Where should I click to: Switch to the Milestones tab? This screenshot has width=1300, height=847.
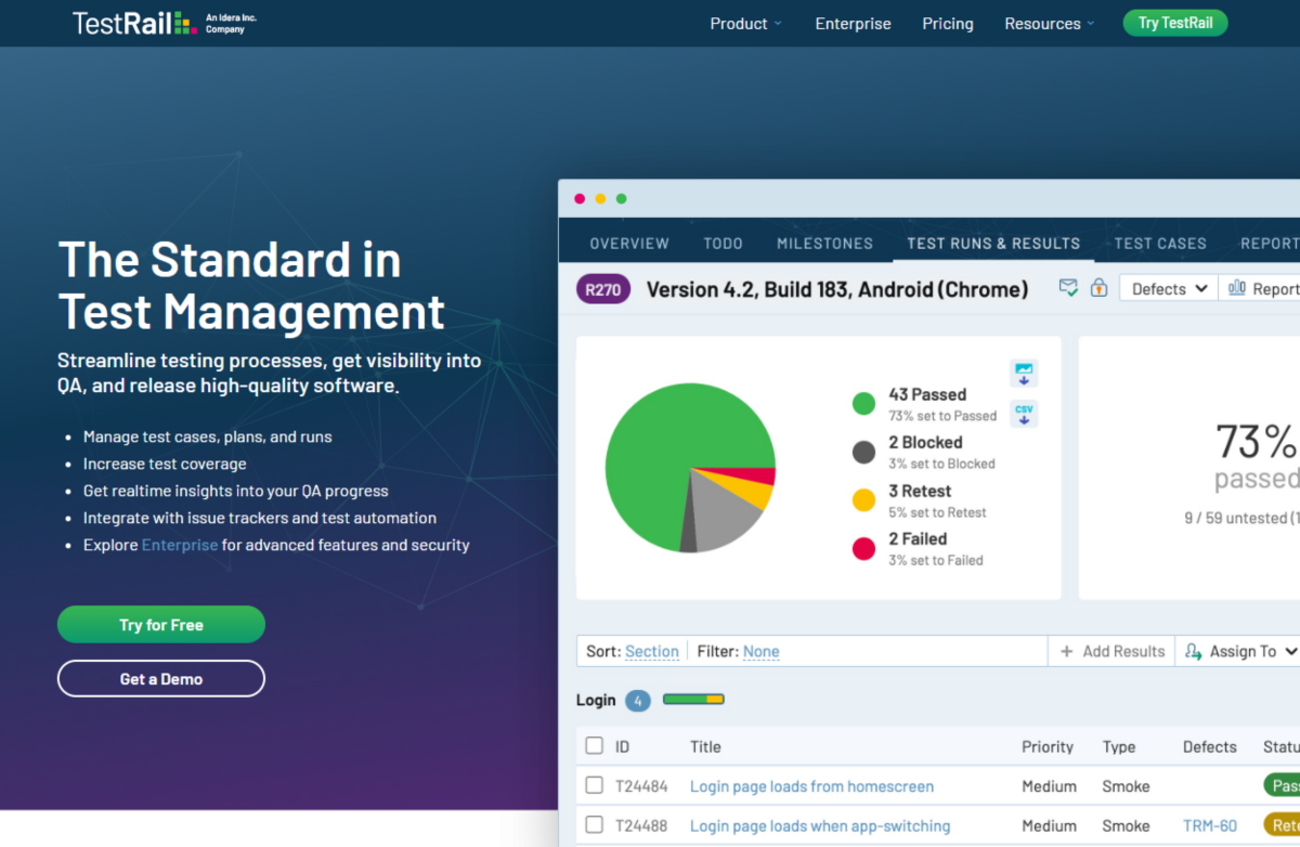[x=824, y=243]
